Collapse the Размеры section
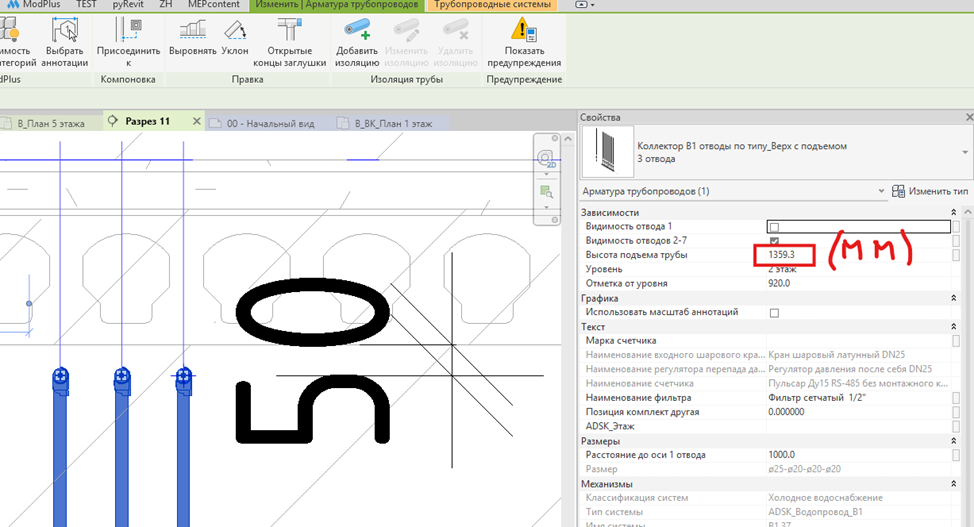Image resolution: width=974 pixels, height=527 pixels. pyautogui.click(x=954, y=441)
